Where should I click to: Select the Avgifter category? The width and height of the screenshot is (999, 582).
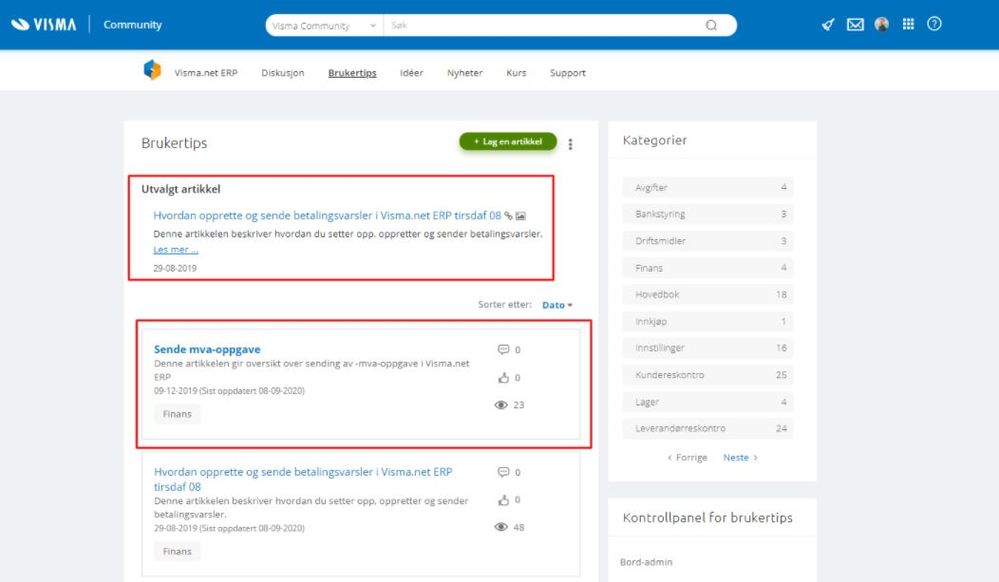(x=708, y=187)
